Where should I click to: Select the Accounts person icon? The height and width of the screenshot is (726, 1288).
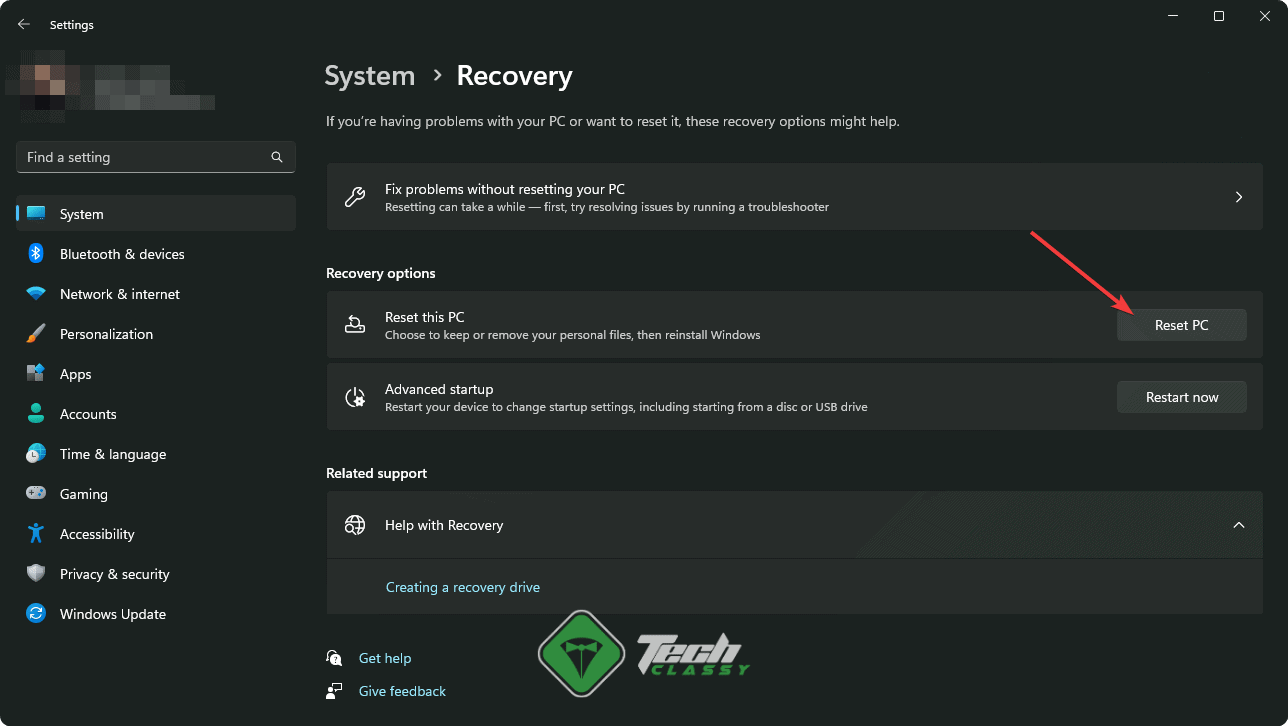coord(37,413)
